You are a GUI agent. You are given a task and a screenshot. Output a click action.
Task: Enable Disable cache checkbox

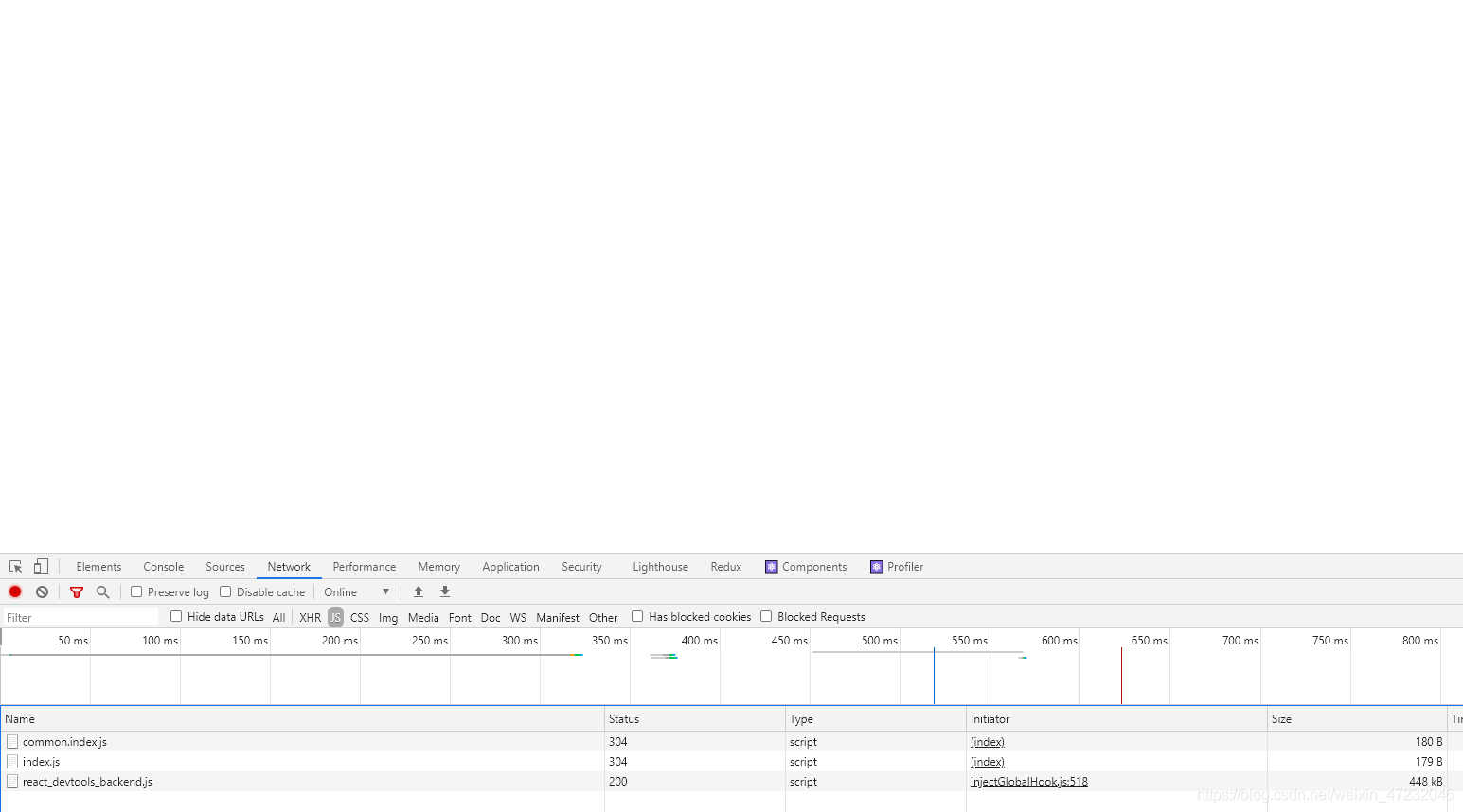click(x=225, y=591)
